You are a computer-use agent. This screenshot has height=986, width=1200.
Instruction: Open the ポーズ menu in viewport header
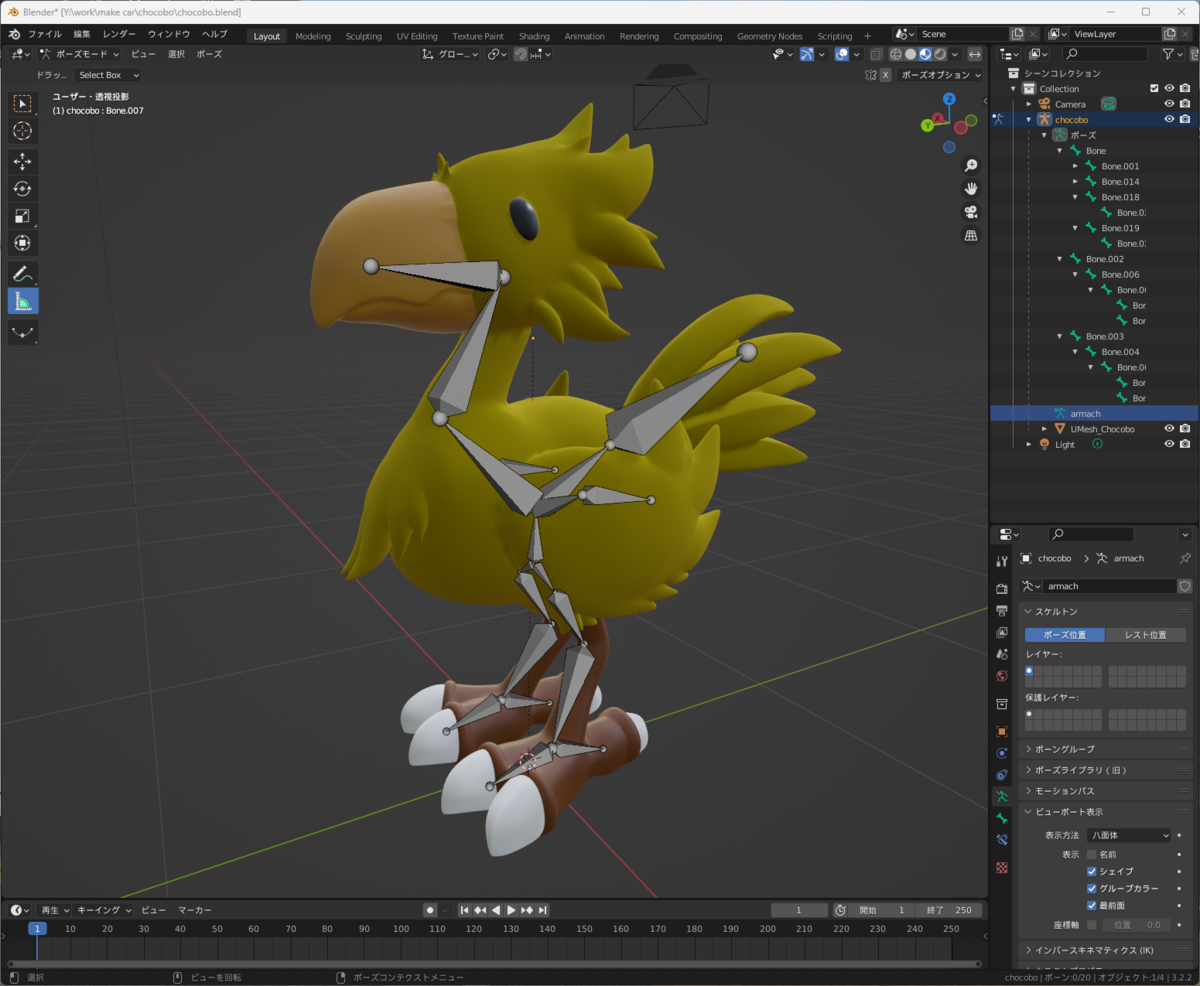[x=209, y=54]
